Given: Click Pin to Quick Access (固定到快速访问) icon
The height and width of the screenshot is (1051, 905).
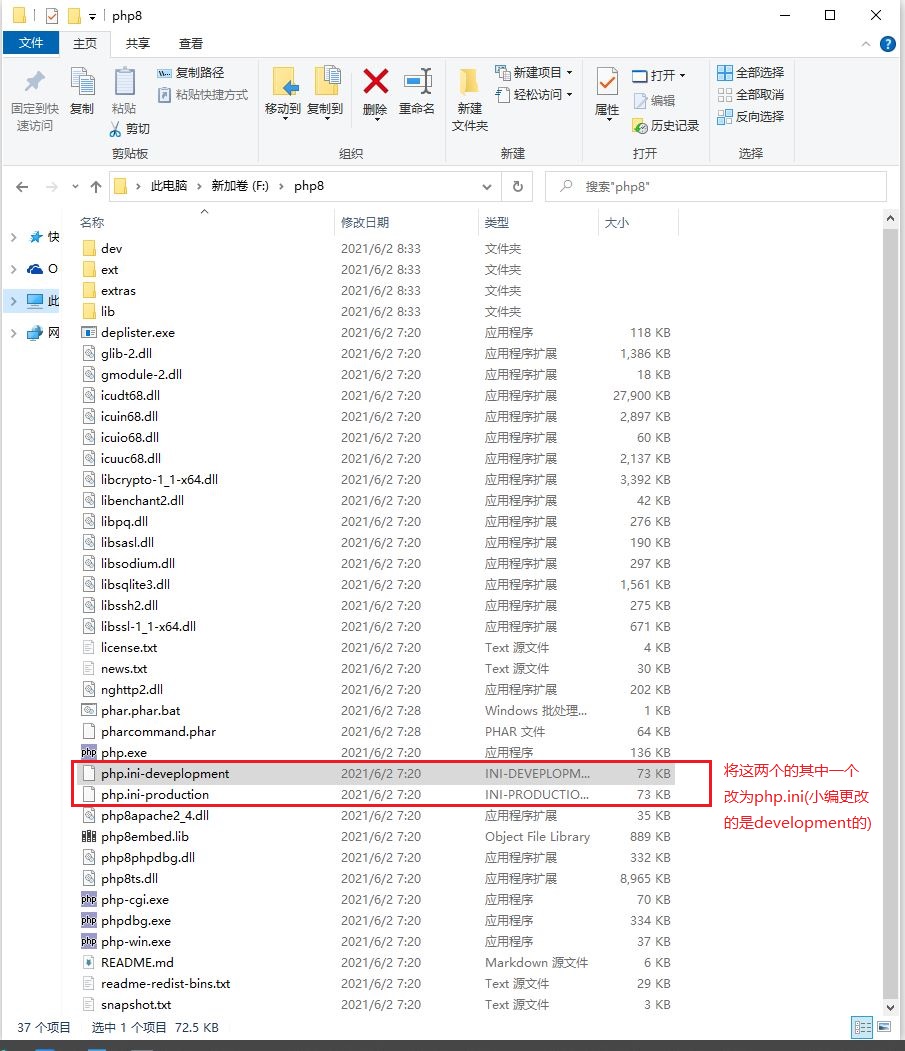Looking at the screenshot, I should [35, 82].
